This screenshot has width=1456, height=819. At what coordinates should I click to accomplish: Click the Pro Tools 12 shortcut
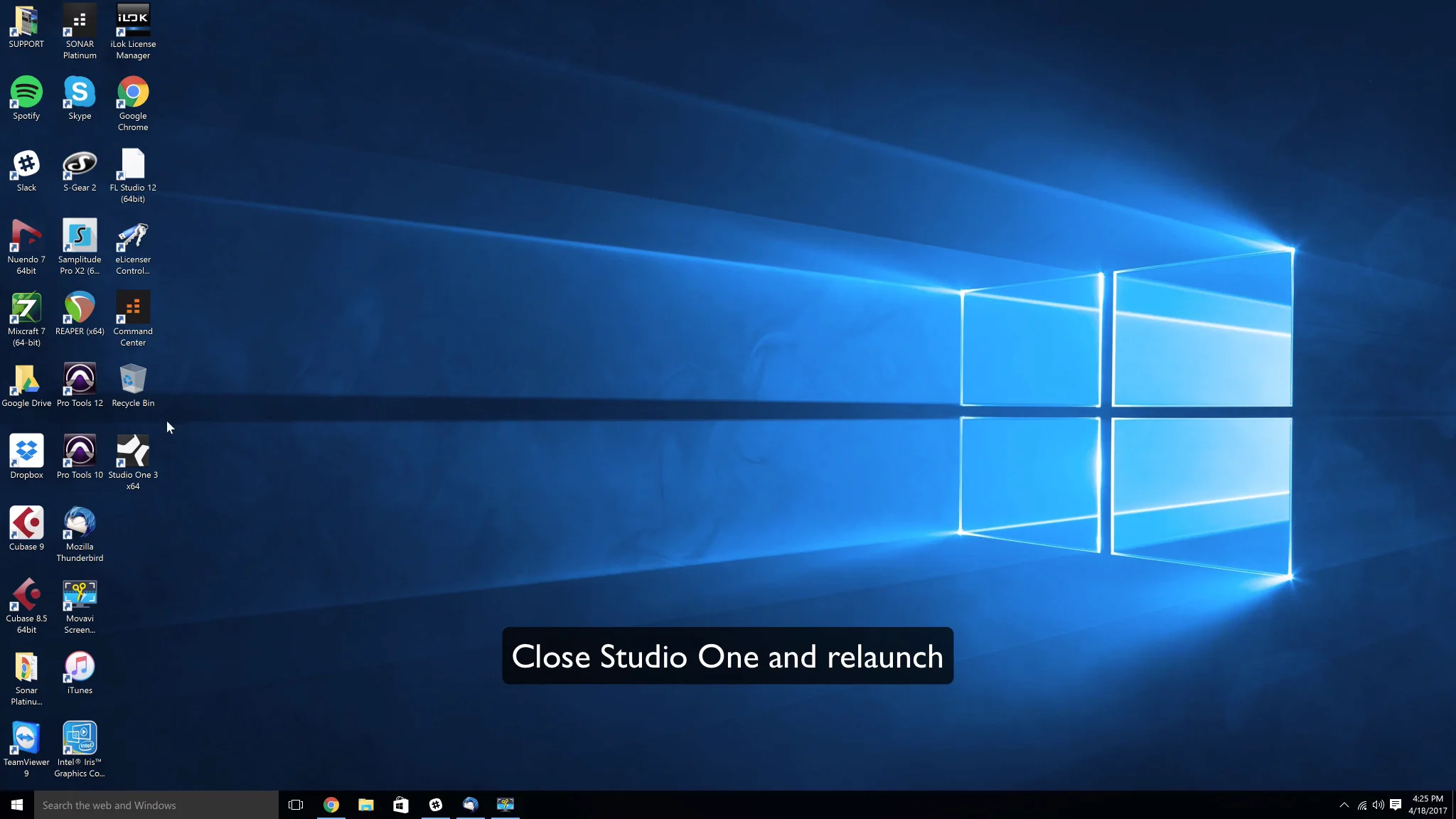pyautogui.click(x=80, y=386)
